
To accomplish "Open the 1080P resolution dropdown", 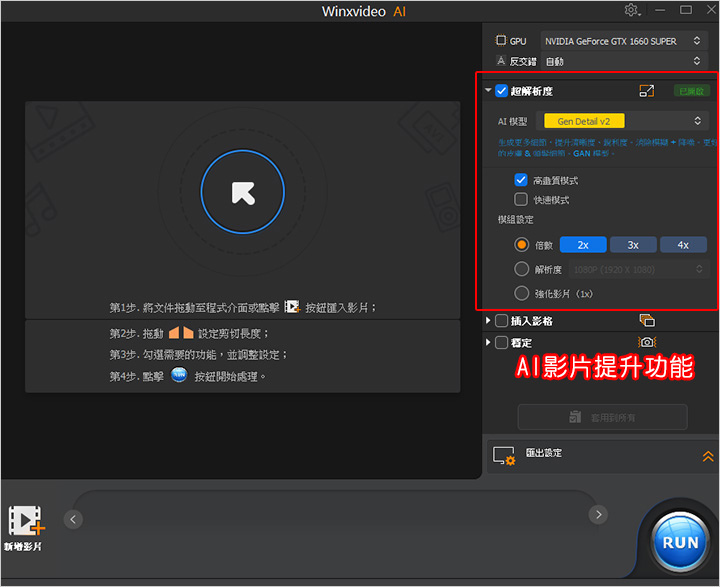I will [x=639, y=269].
